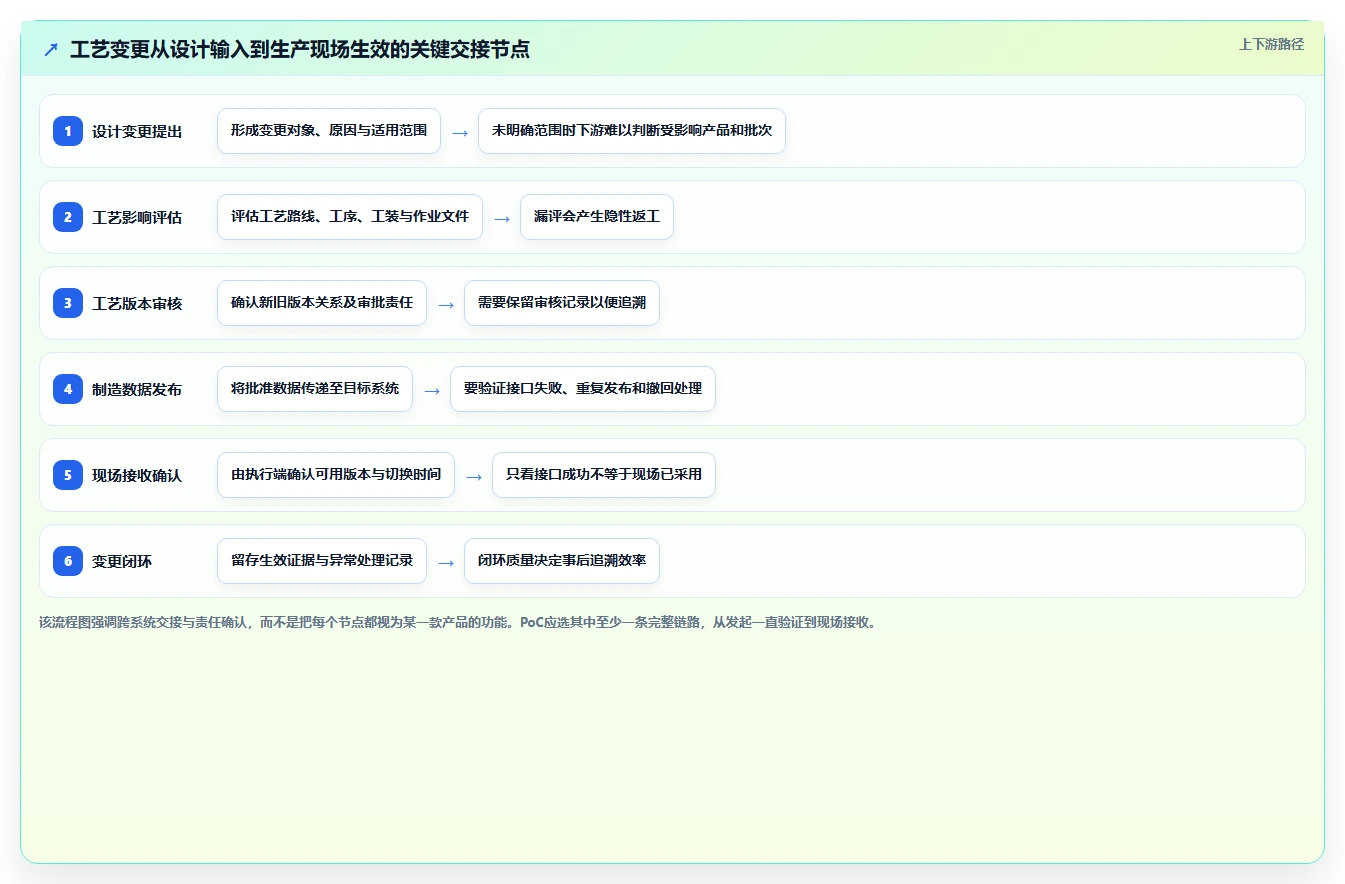Select step number badge 6
1345x884 pixels.
68,560
